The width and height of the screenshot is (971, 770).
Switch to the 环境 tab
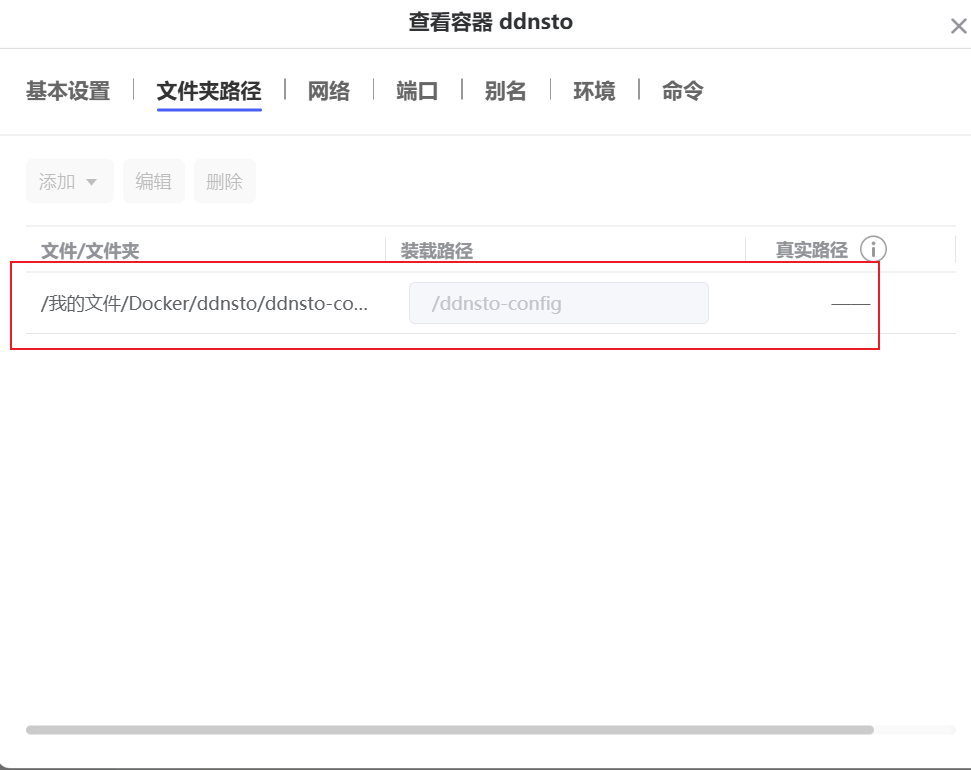(x=594, y=91)
